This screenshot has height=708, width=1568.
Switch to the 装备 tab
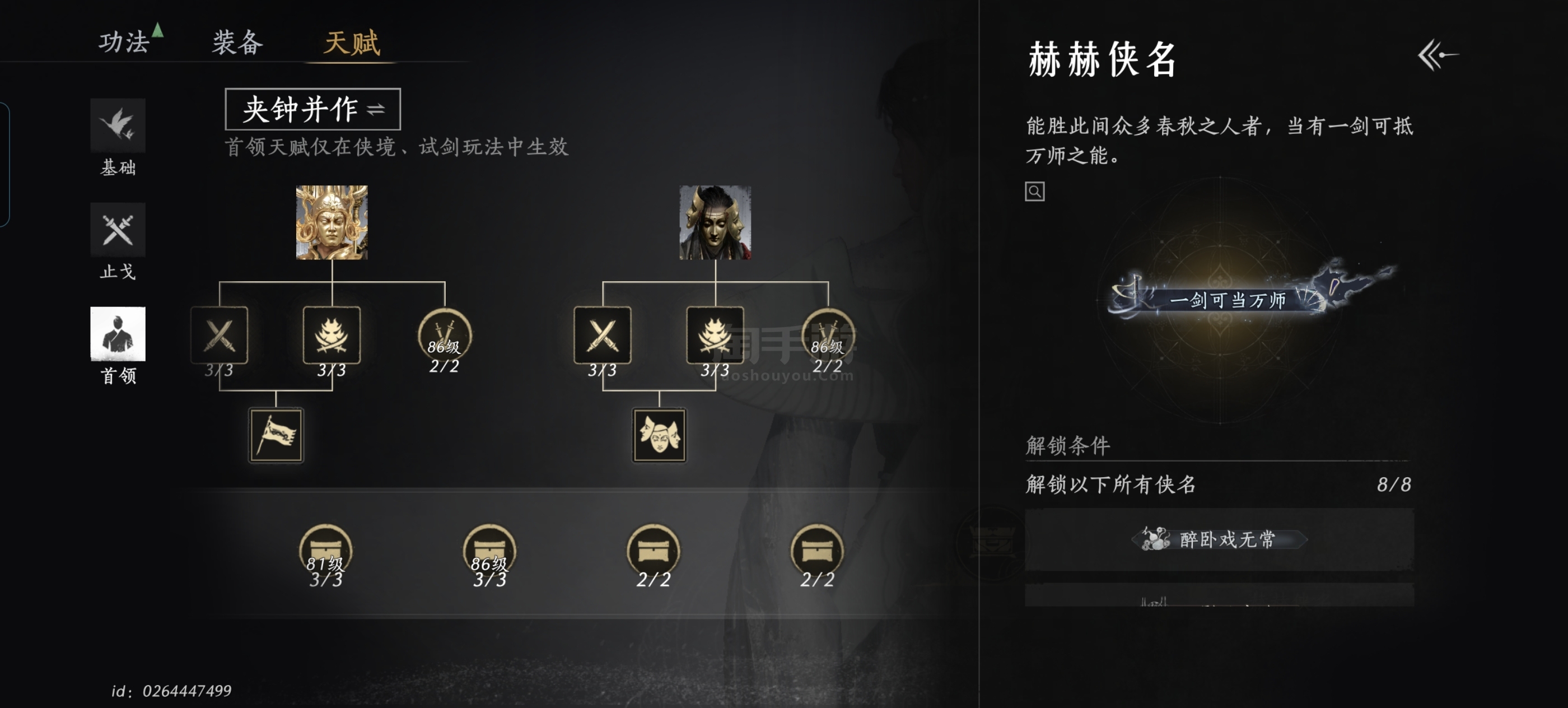(x=237, y=42)
